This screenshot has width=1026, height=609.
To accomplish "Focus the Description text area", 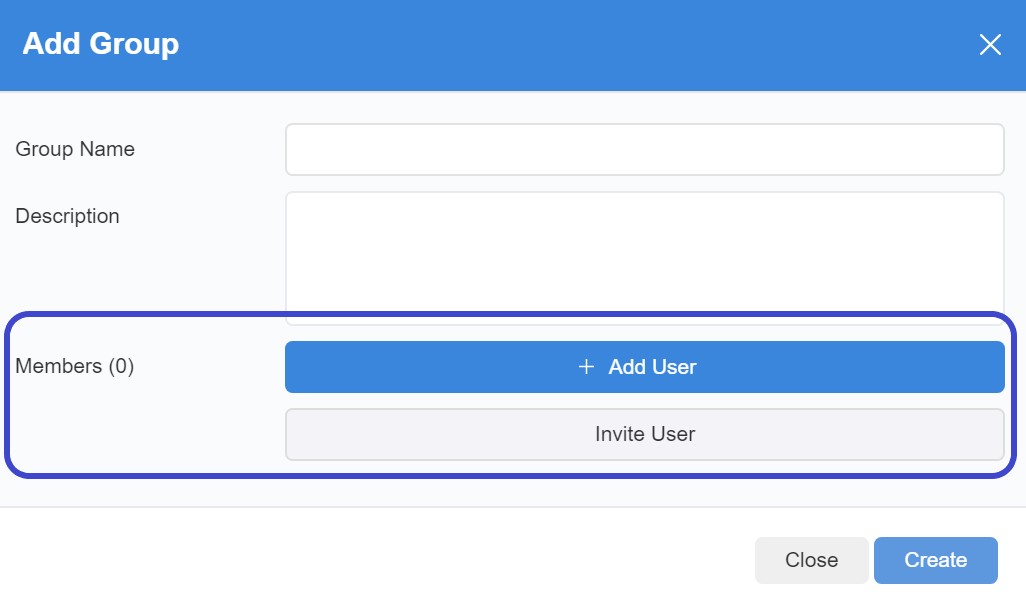I will 645,258.
